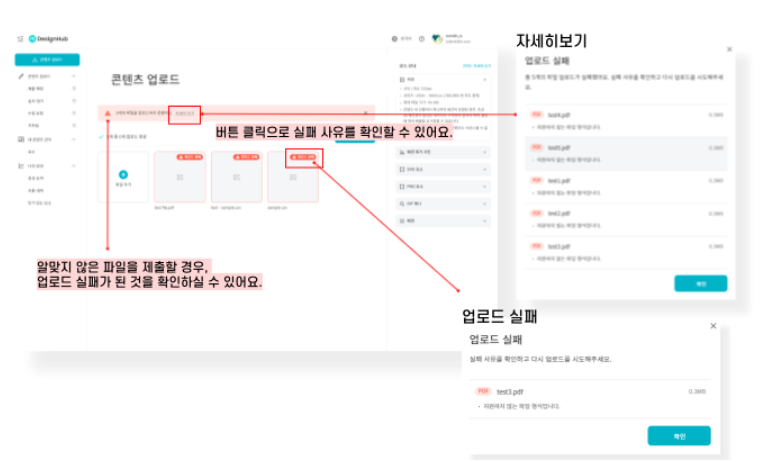The width and height of the screenshot is (765, 462).
Task: Expand the GIF requirements accordion
Action: (x=443, y=203)
